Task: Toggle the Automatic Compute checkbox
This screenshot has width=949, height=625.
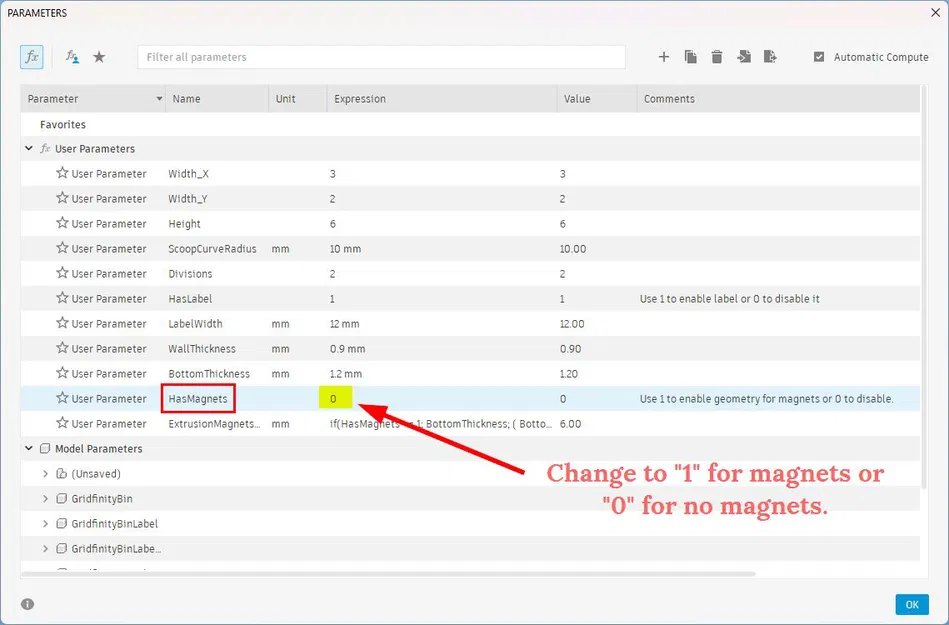Action: pyautogui.click(x=819, y=57)
